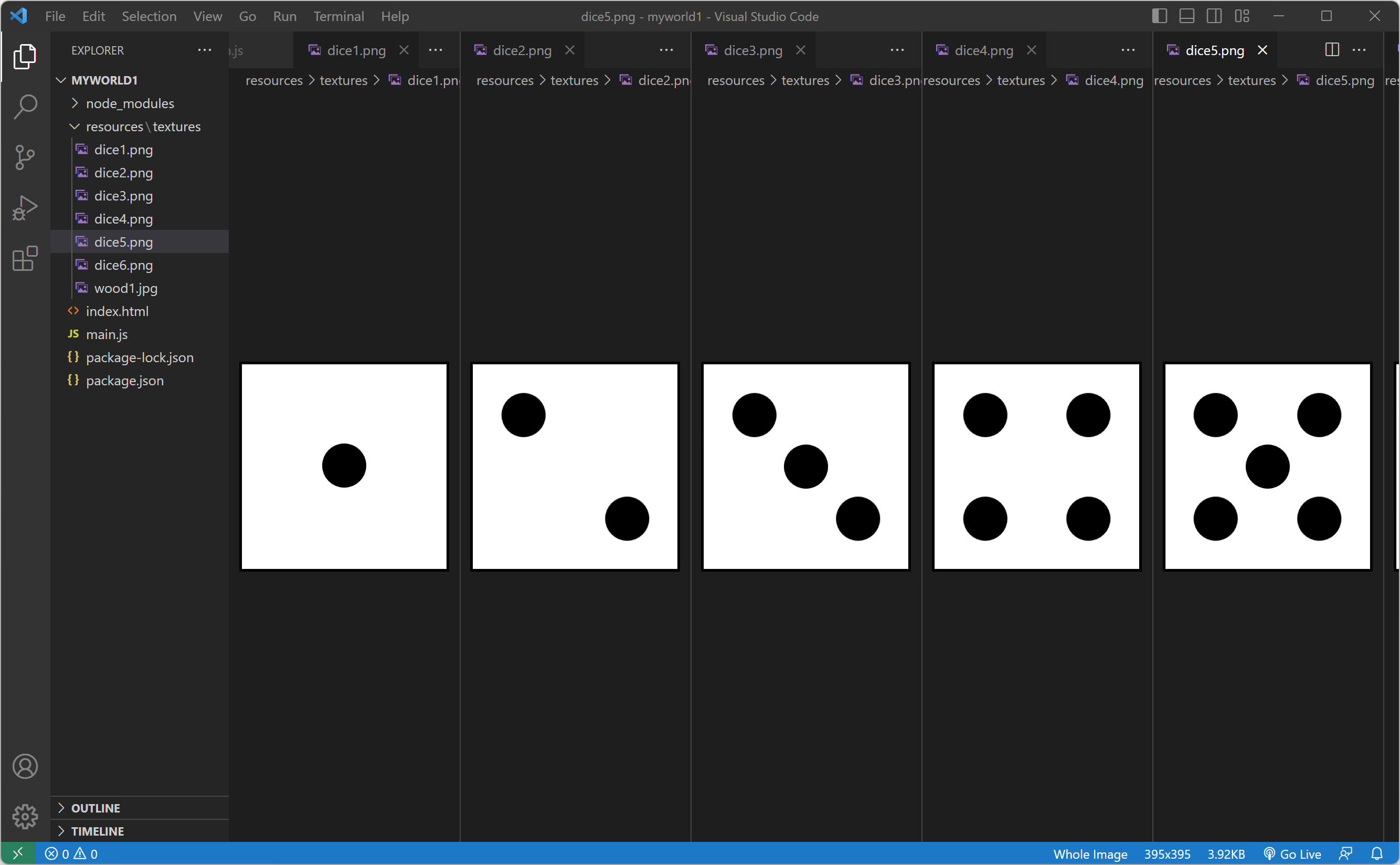Click the remote window indicator icon

(x=18, y=853)
